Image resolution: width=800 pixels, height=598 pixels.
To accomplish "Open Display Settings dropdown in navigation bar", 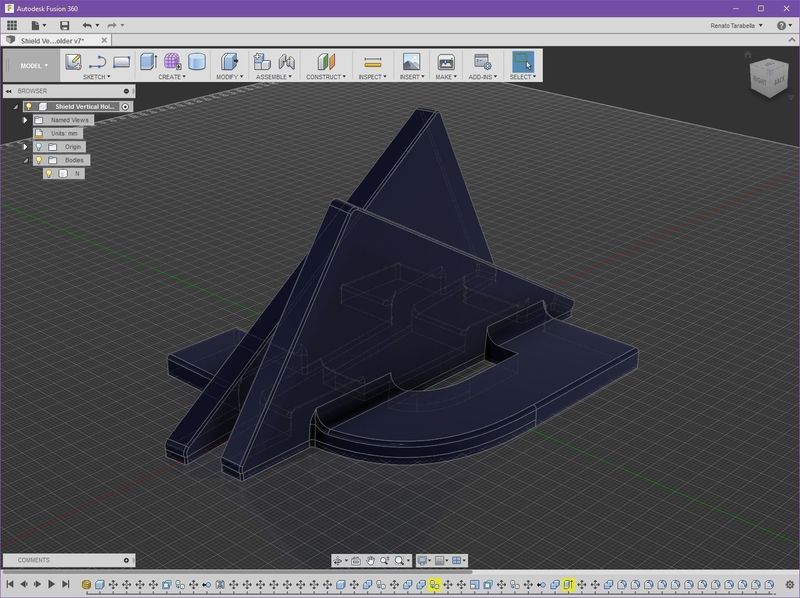I will point(424,561).
